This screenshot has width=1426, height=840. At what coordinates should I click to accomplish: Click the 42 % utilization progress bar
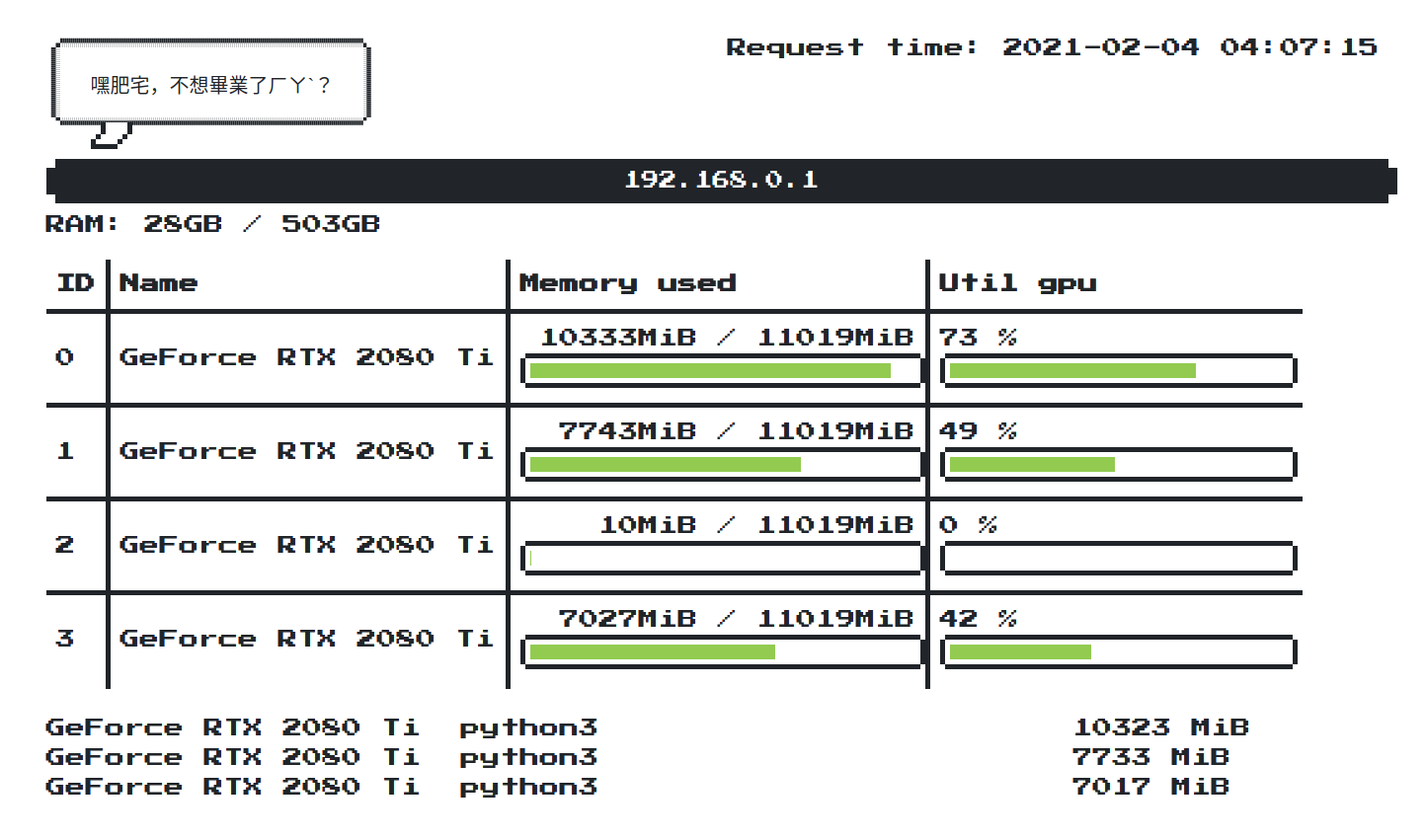click(x=1119, y=652)
